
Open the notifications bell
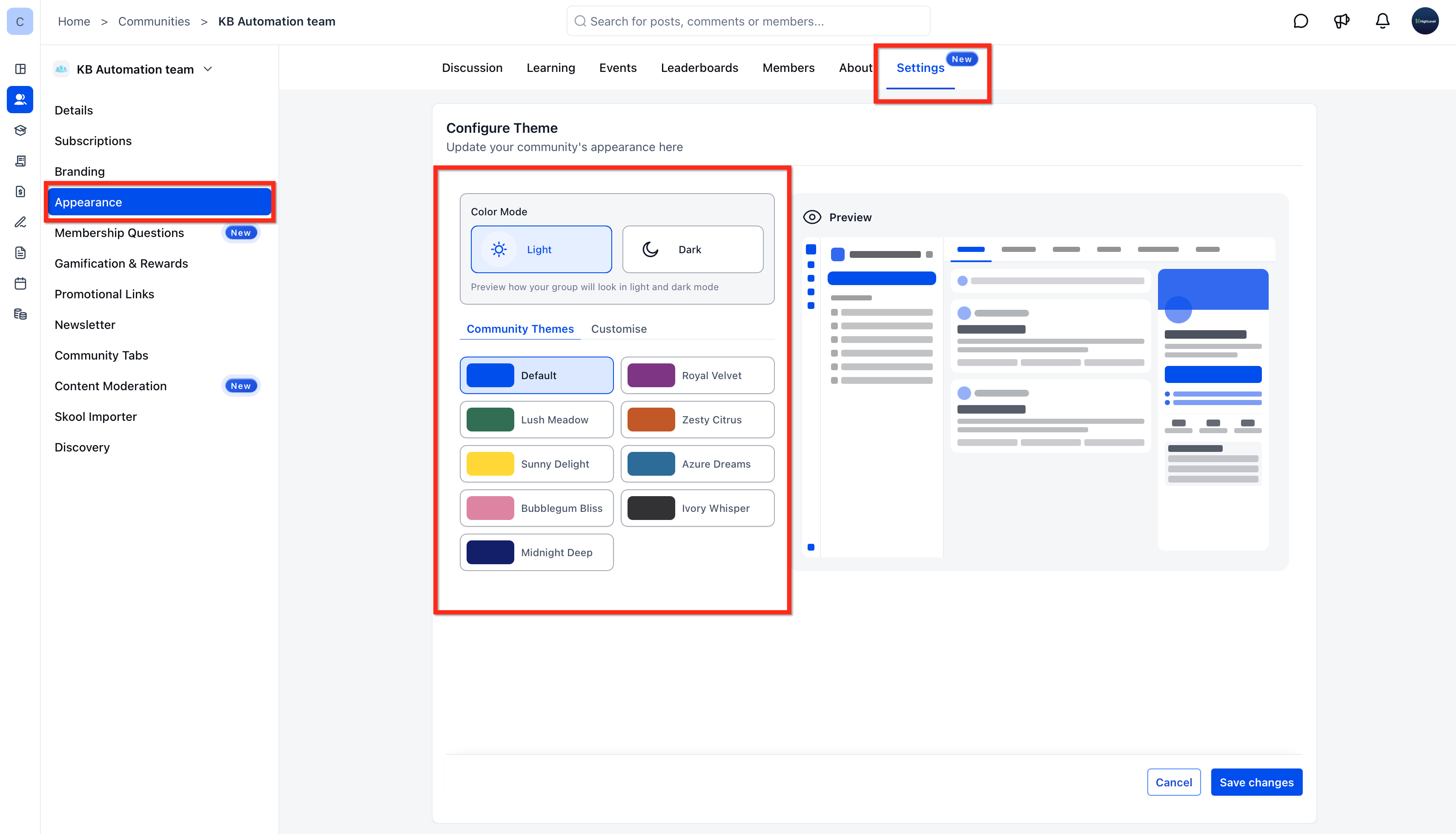pyautogui.click(x=1382, y=21)
